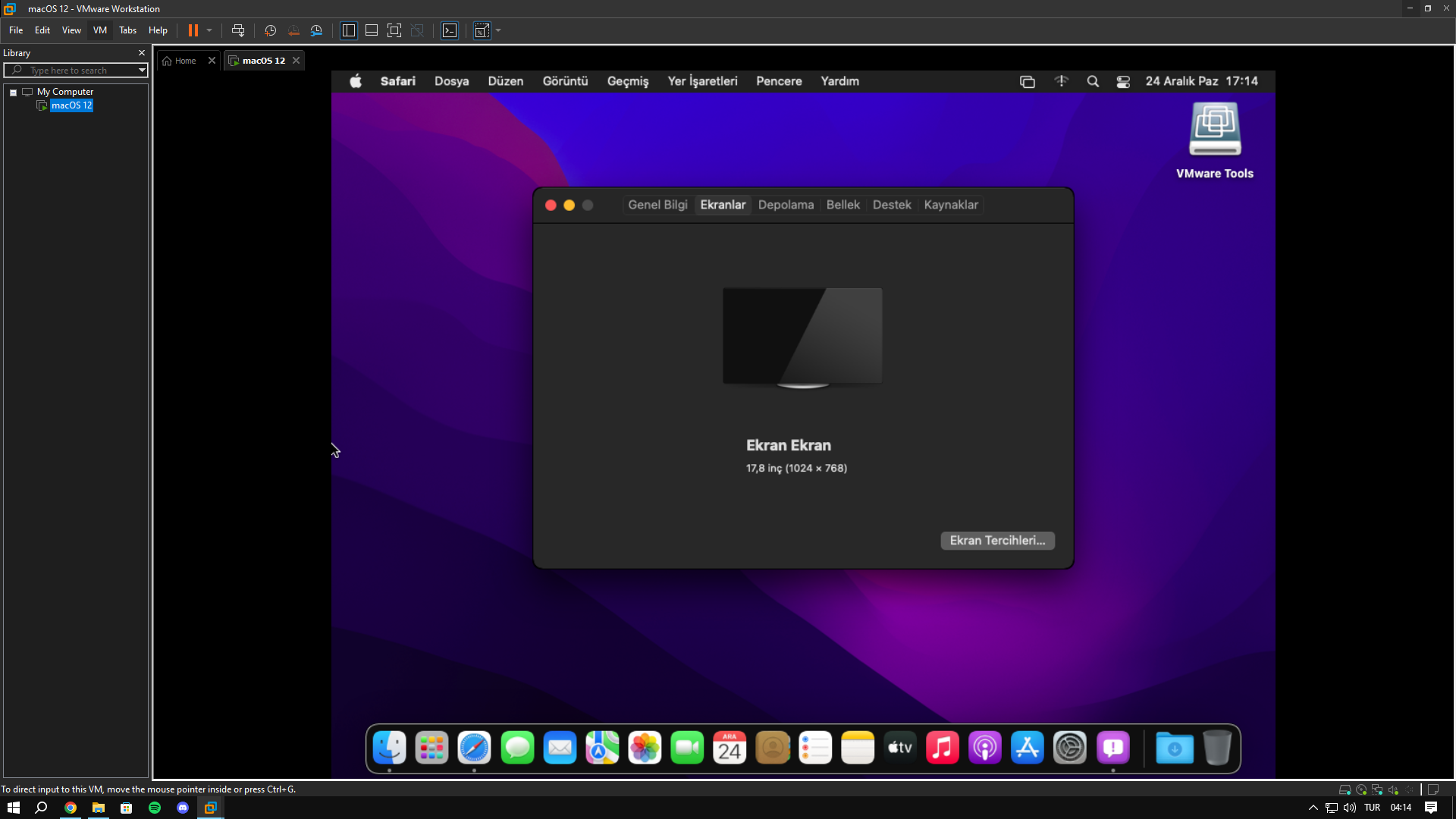The image size is (1456, 819).
Task: Open Safari in the macOS dock
Action: 475,748
